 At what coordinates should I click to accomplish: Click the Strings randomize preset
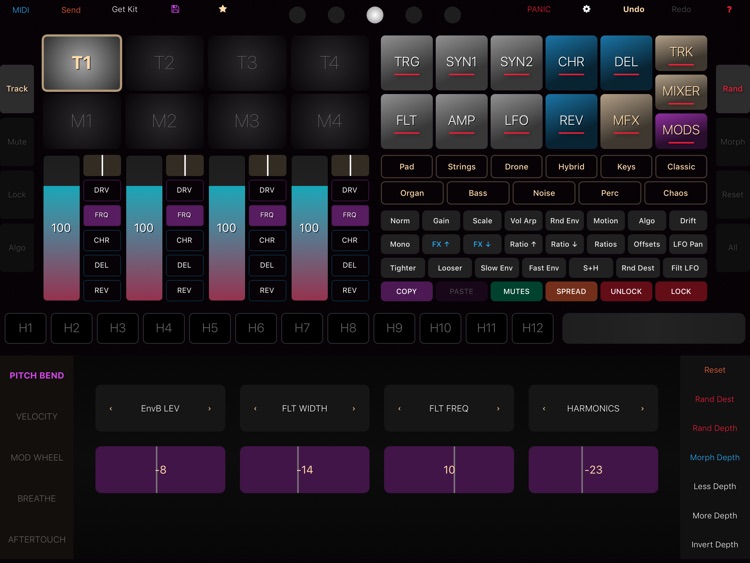click(x=461, y=167)
